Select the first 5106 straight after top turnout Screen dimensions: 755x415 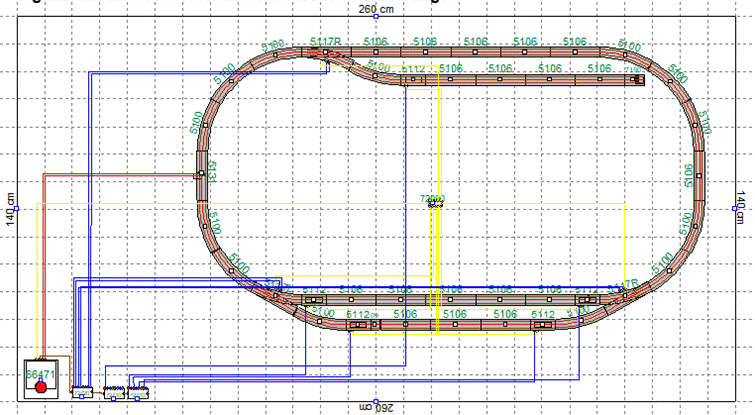pos(376,51)
